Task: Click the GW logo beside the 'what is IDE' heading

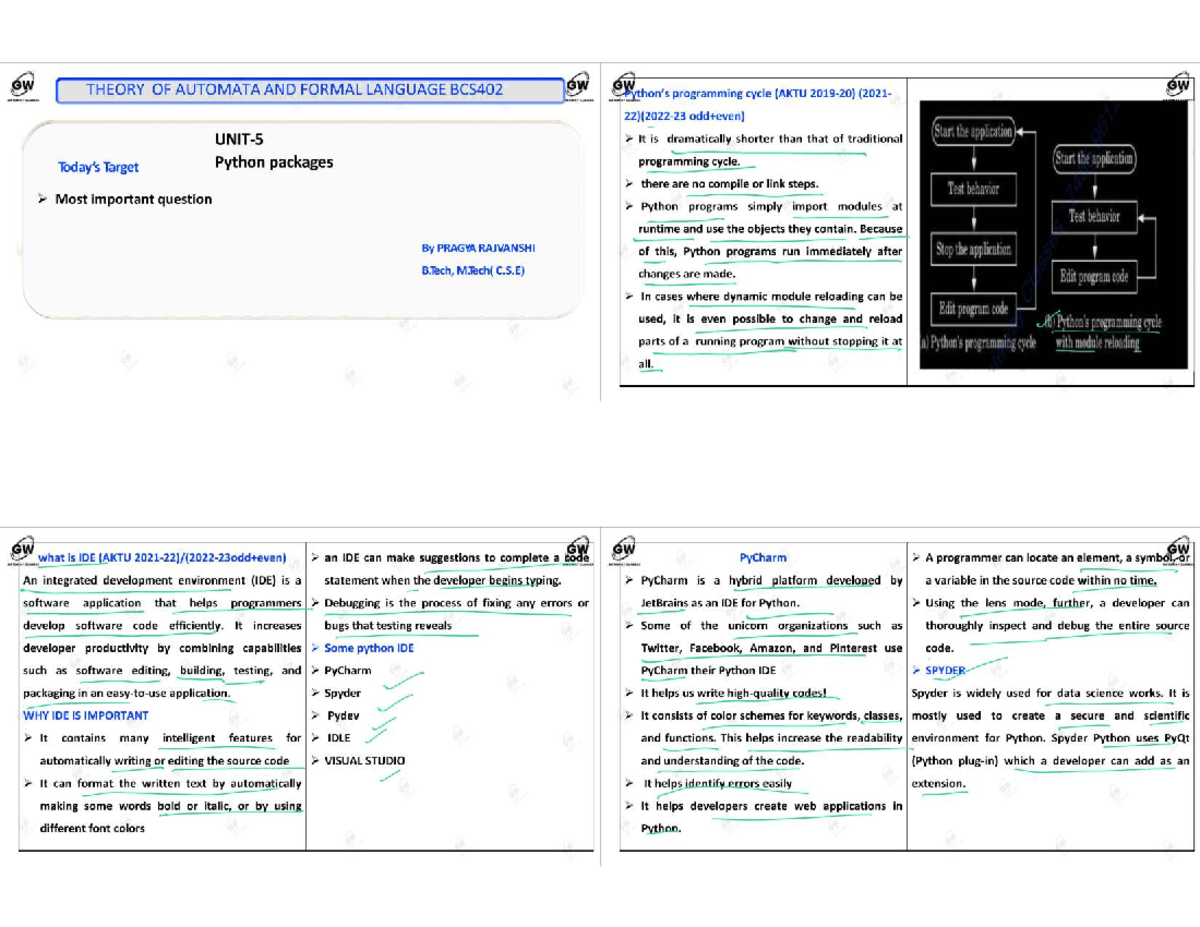Action: tap(21, 551)
